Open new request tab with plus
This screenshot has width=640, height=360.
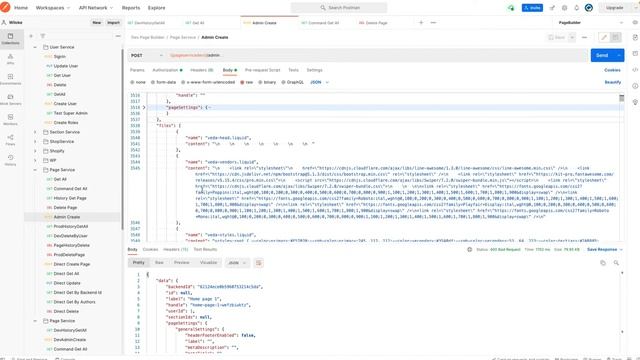[421, 23]
